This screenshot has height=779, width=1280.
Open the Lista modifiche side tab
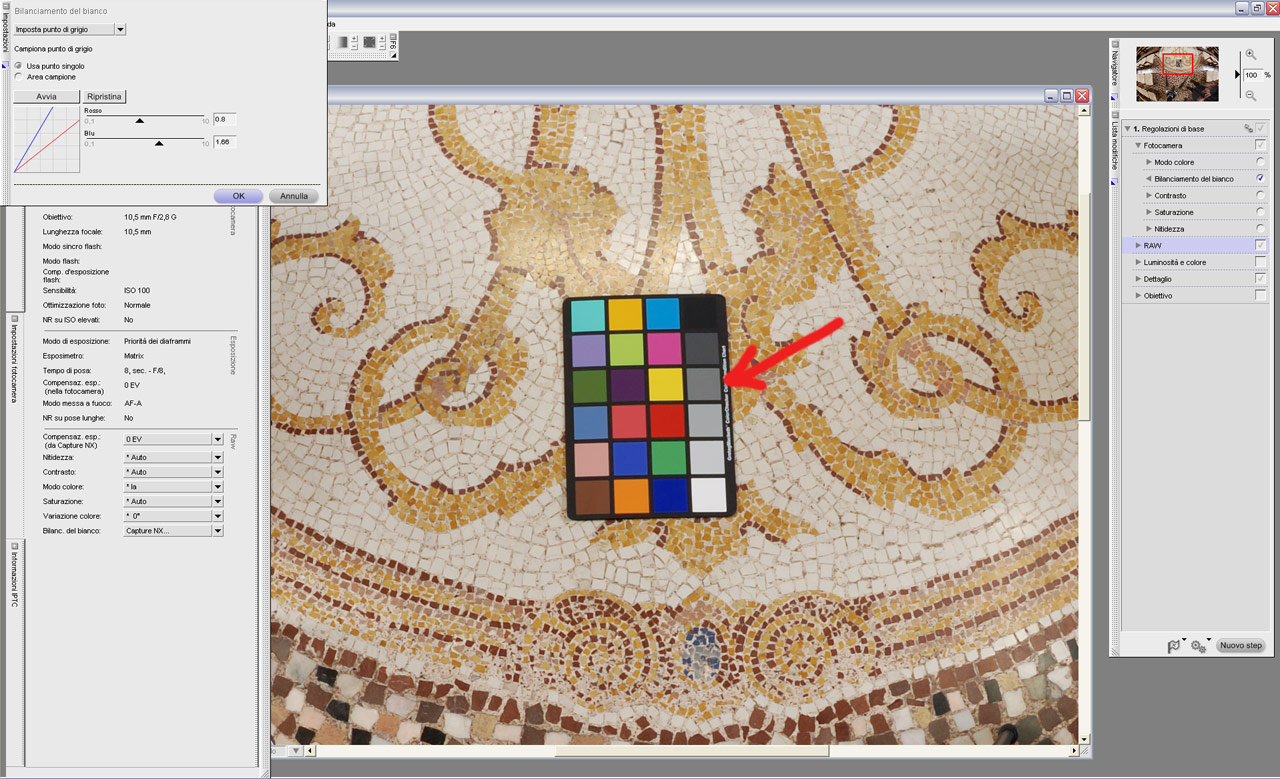pos(1114,147)
